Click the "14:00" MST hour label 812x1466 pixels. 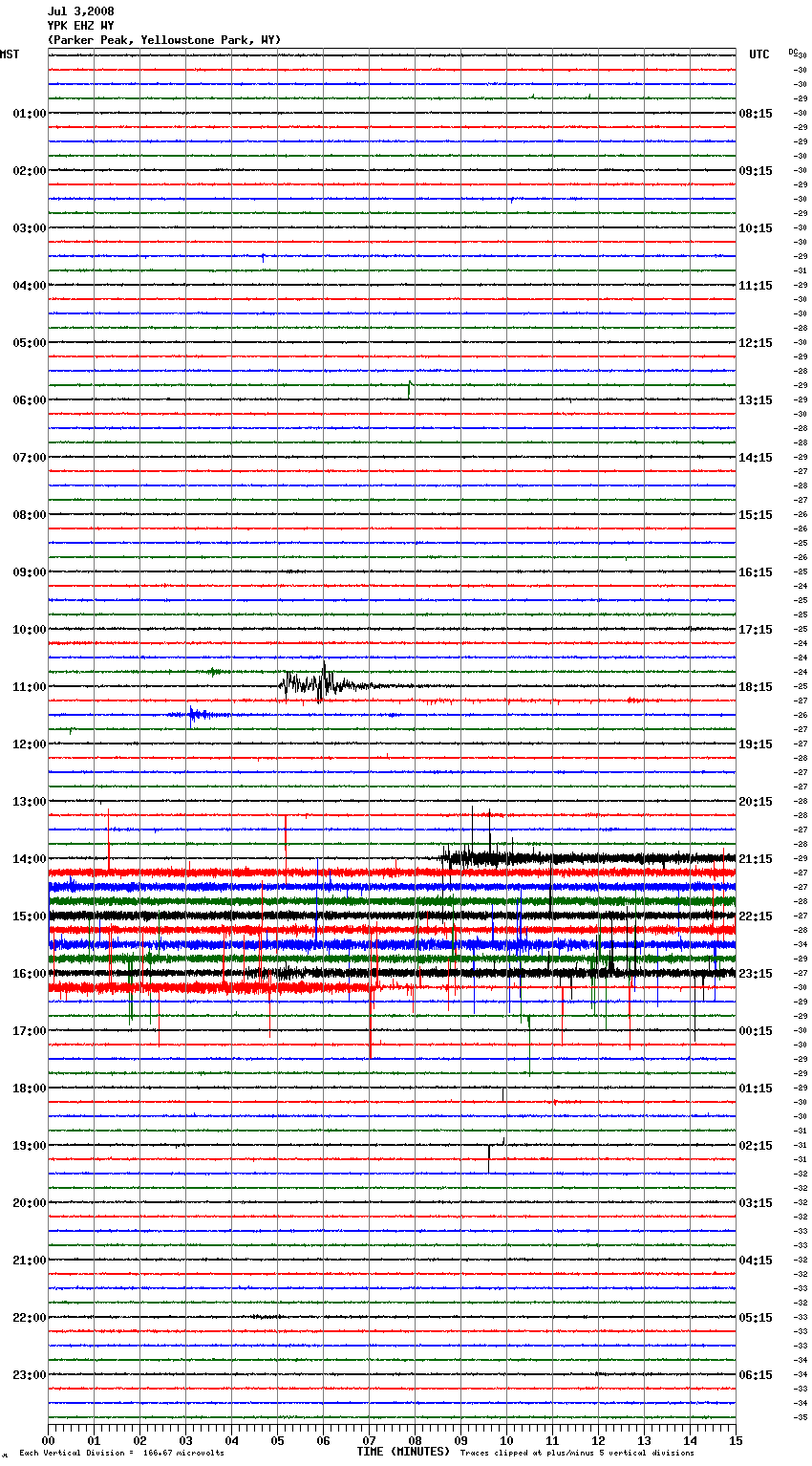pyautogui.click(x=29, y=859)
